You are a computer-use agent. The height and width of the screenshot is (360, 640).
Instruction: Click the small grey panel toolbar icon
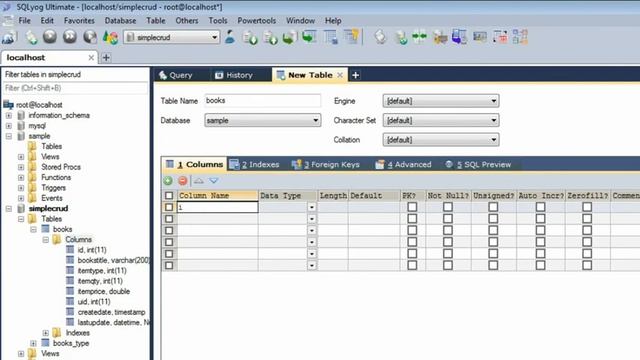pyautogui.click(x=480, y=37)
